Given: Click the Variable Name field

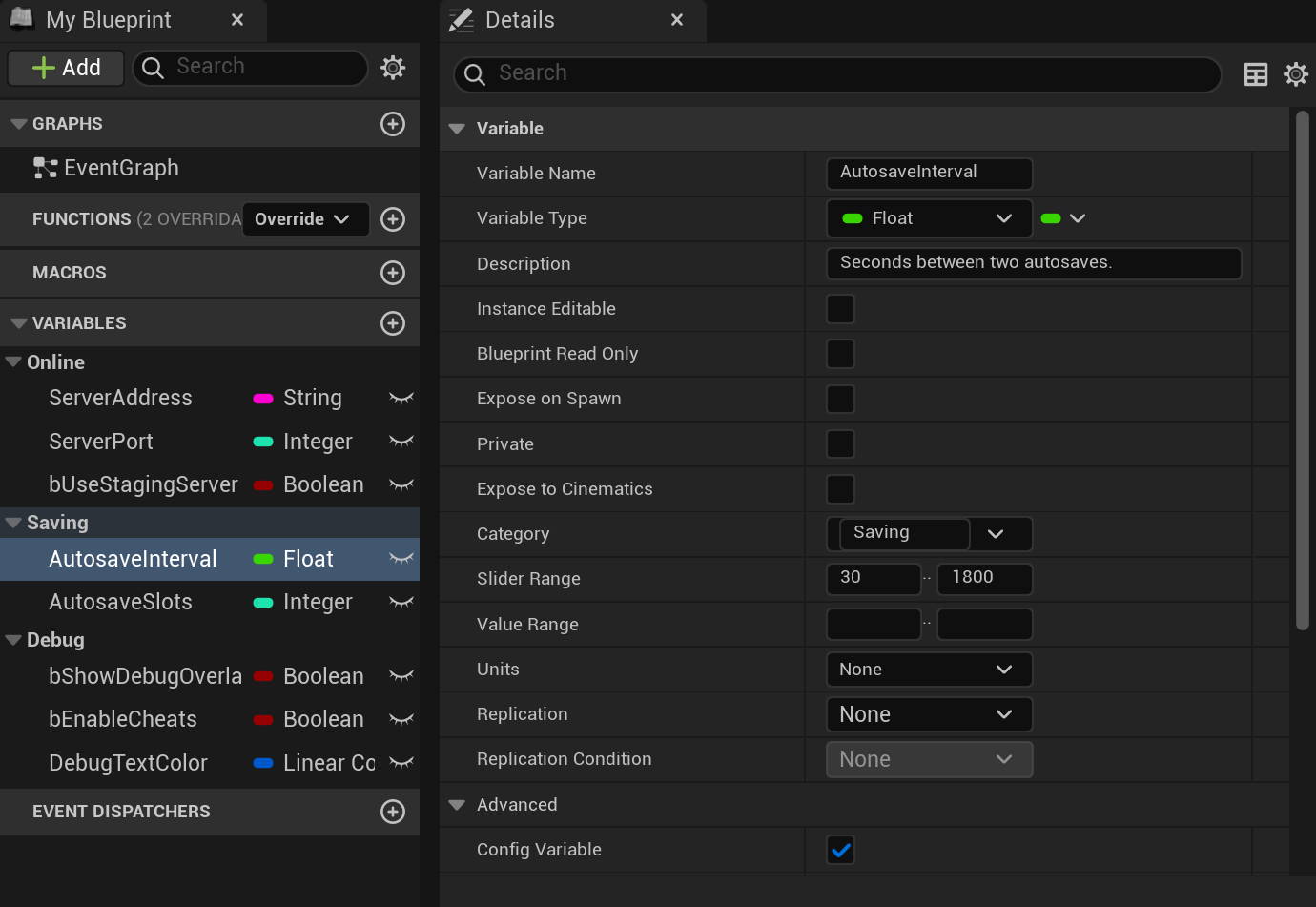Looking at the screenshot, I should 930,174.
